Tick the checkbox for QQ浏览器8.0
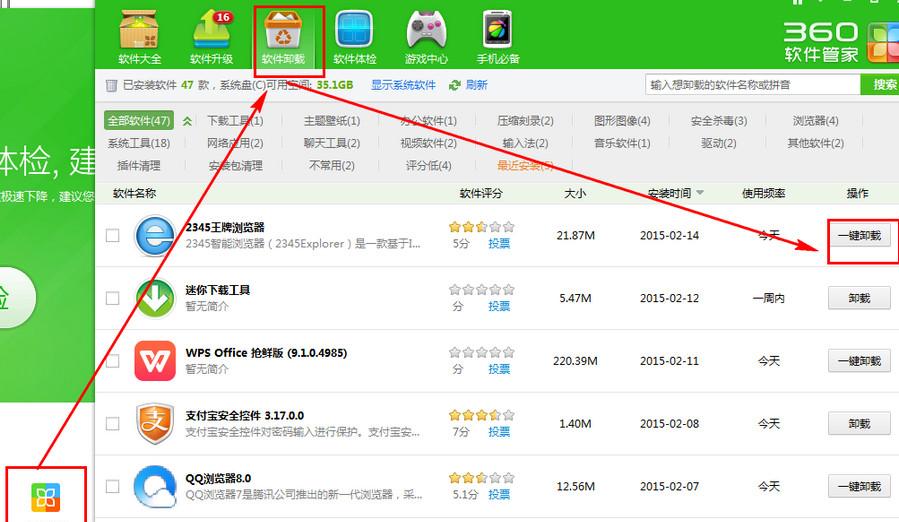 click(x=112, y=486)
